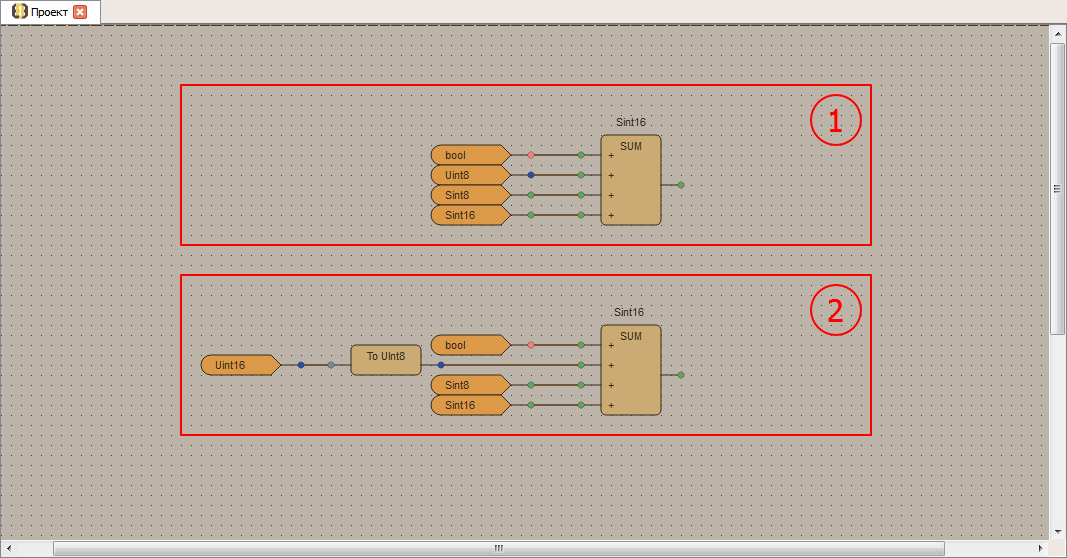
Task: Select the Uint8 input block
Action: point(468,175)
